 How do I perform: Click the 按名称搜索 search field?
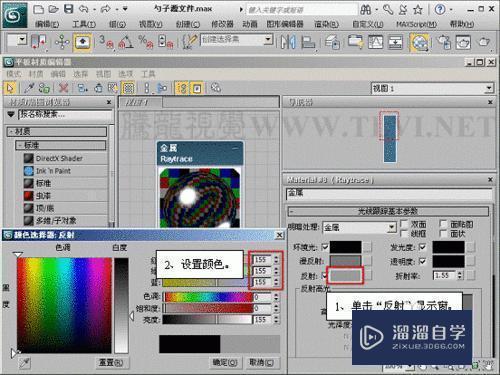(x=65, y=115)
